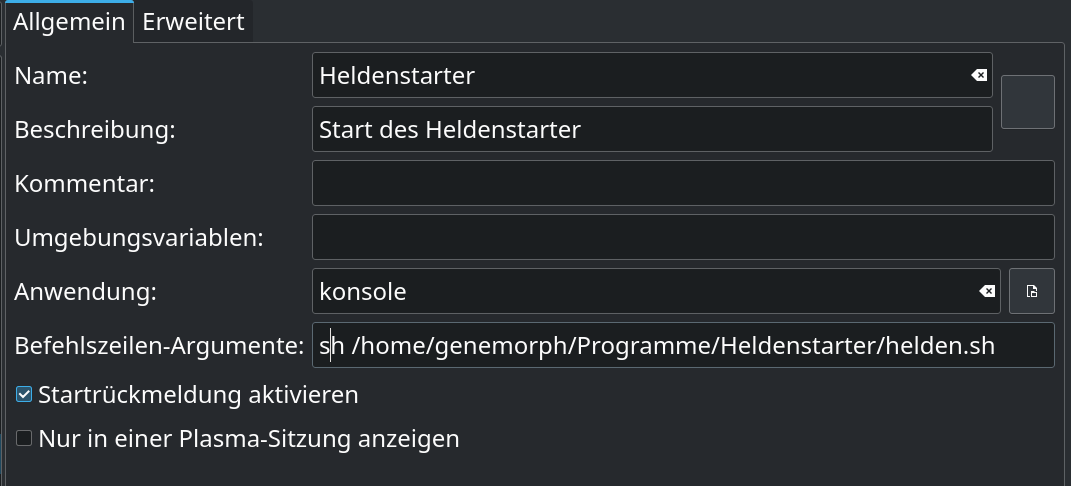Select the Allgemein tab

click(69, 22)
